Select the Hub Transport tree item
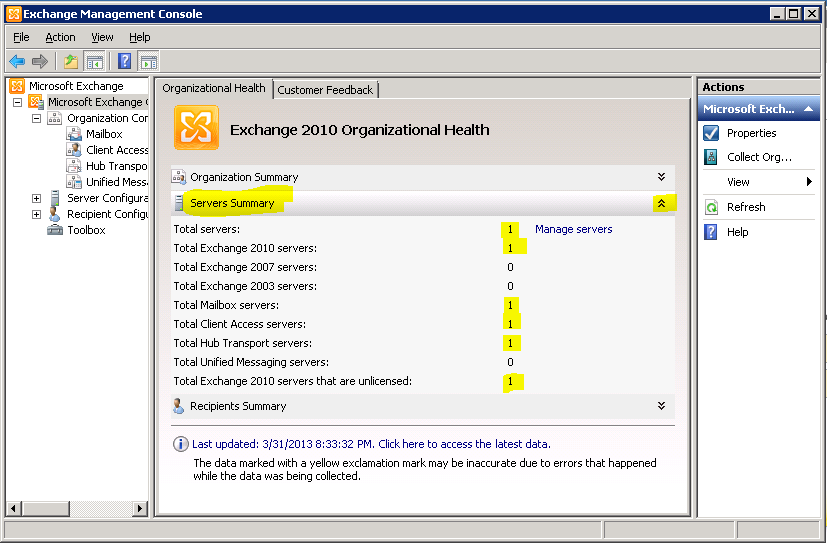Screen dimensions: 827x543 [117, 166]
